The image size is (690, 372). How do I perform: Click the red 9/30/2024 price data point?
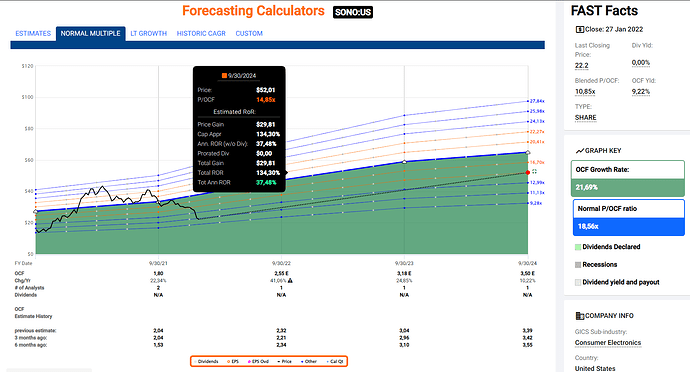[528, 173]
